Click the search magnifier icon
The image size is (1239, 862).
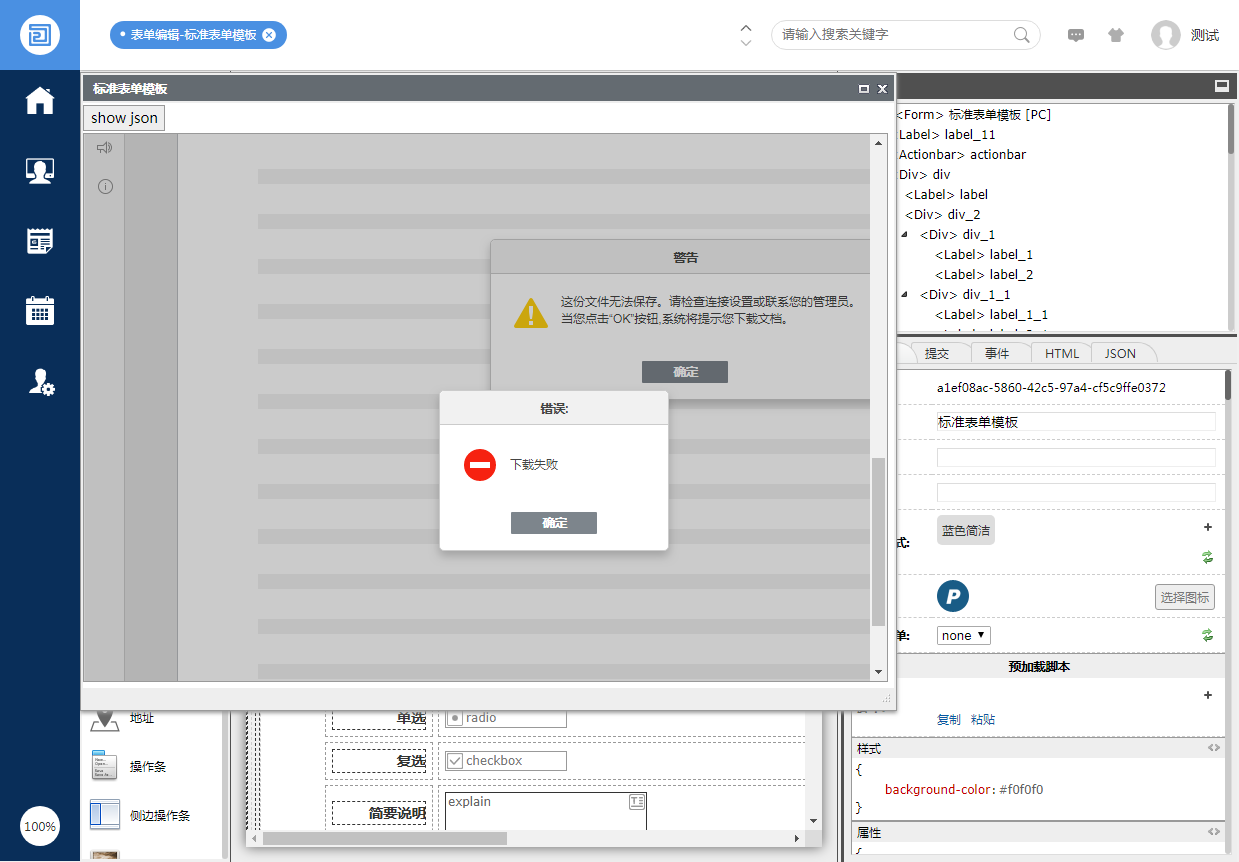click(1021, 35)
